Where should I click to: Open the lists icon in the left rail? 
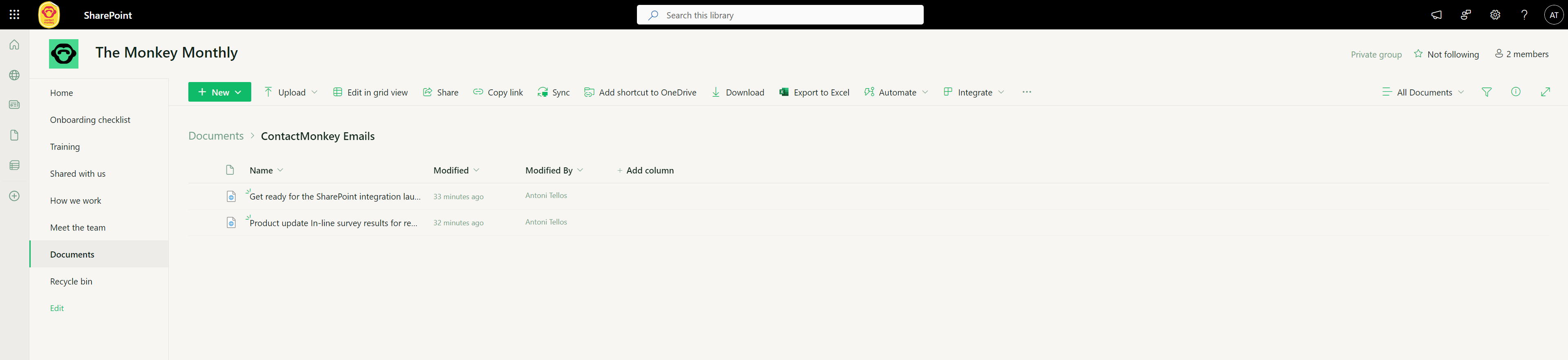pyautogui.click(x=15, y=165)
